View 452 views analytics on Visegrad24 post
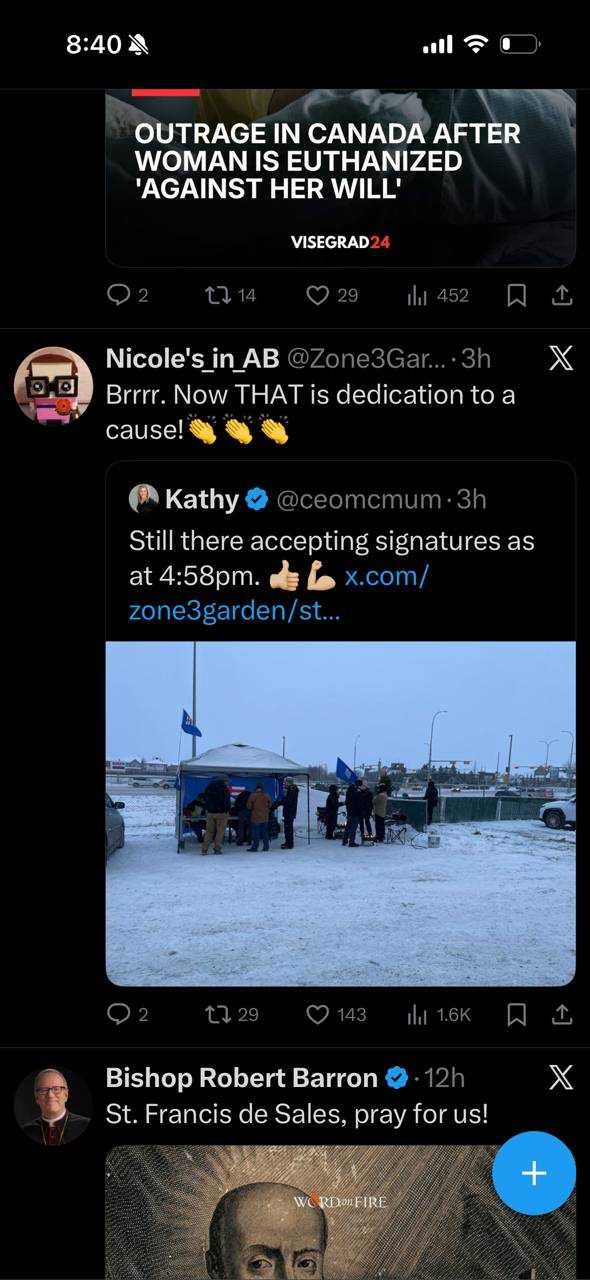Viewport: 590px width, 1280px height. [x=438, y=295]
